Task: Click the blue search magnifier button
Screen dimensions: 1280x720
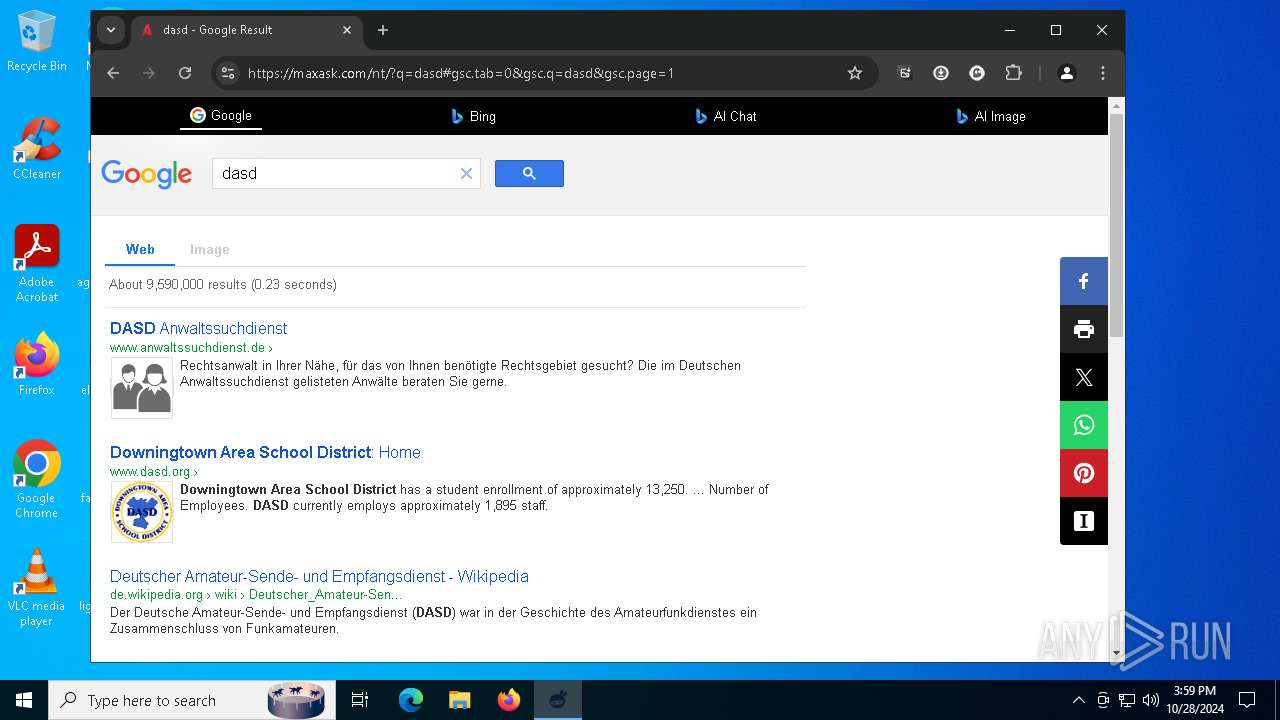Action: click(x=529, y=173)
